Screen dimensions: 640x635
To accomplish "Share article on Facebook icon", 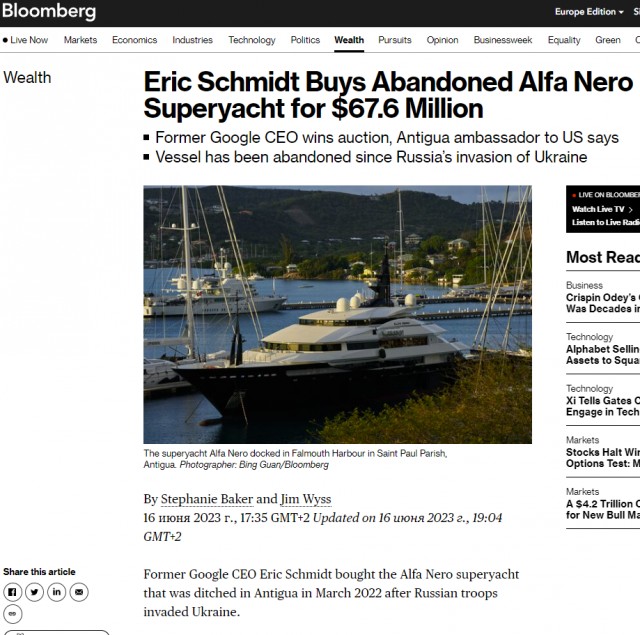I will click(12, 592).
